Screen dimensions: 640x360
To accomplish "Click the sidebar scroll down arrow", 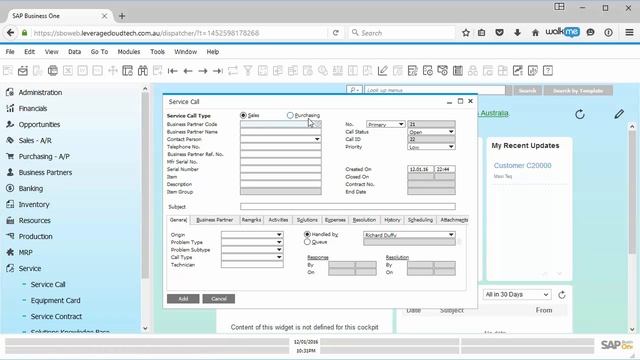I will point(145,328).
